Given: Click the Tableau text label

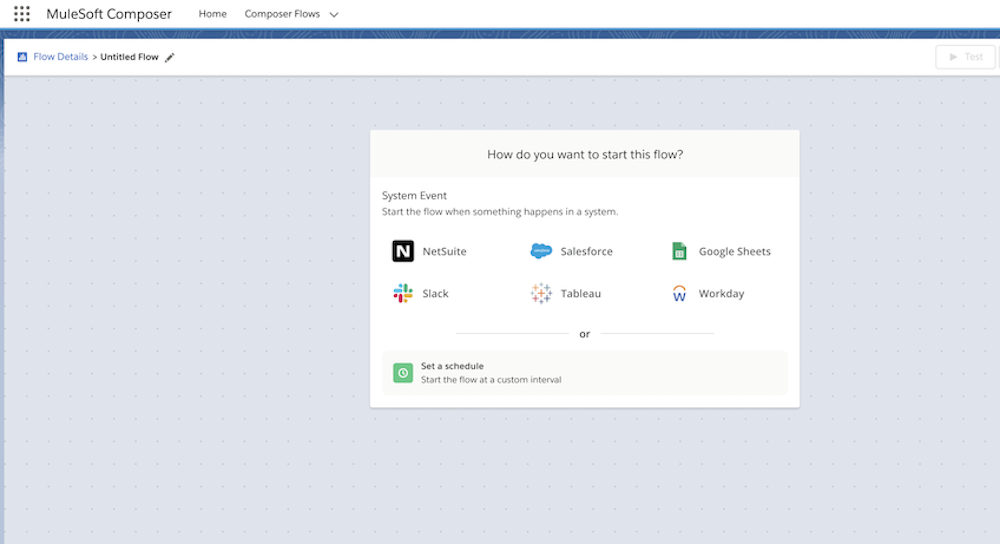Looking at the screenshot, I should point(580,293).
